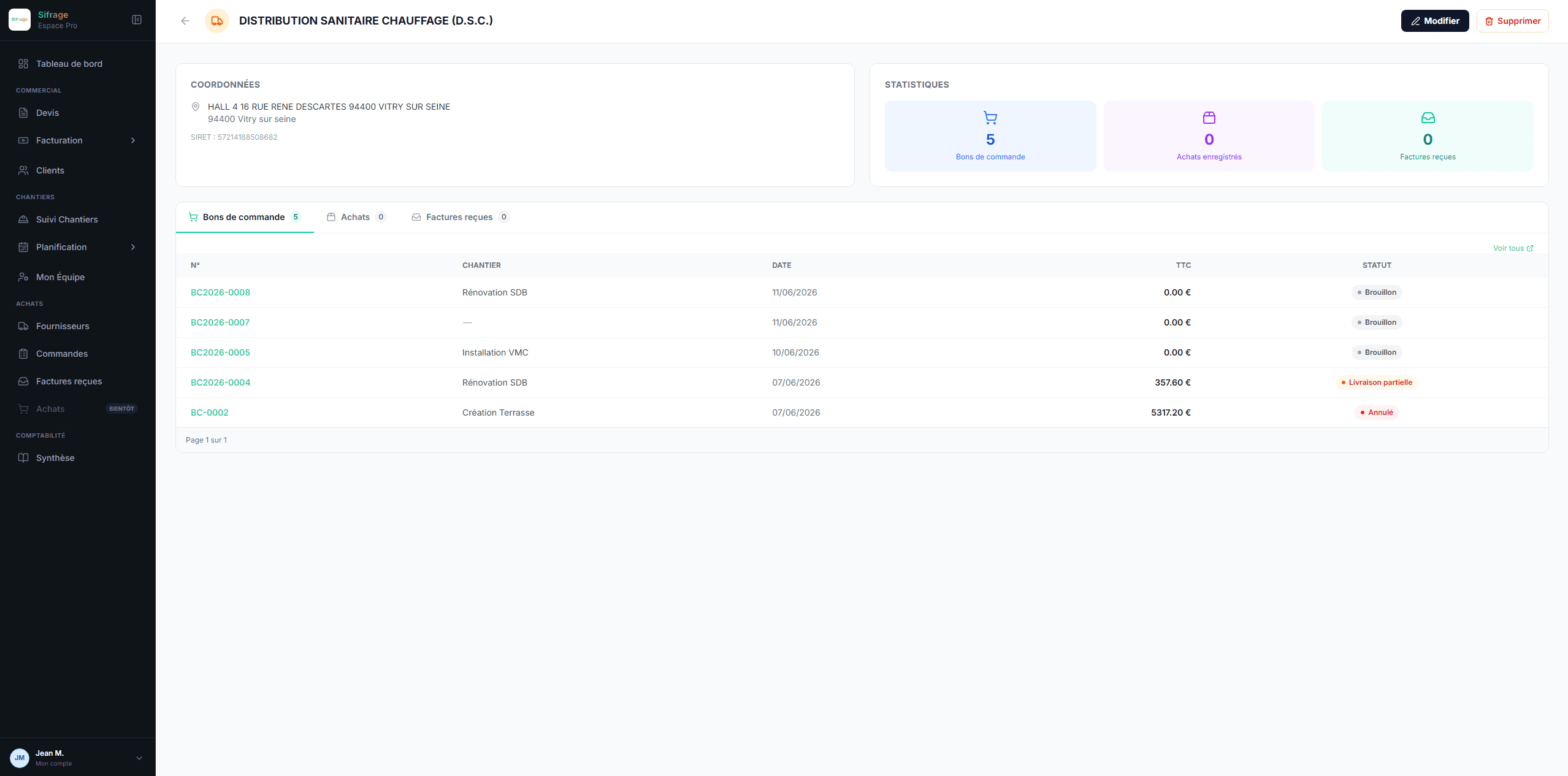Click the external link icon beside Voir tous
Image resolution: width=1568 pixels, height=776 pixels.
(1530, 248)
